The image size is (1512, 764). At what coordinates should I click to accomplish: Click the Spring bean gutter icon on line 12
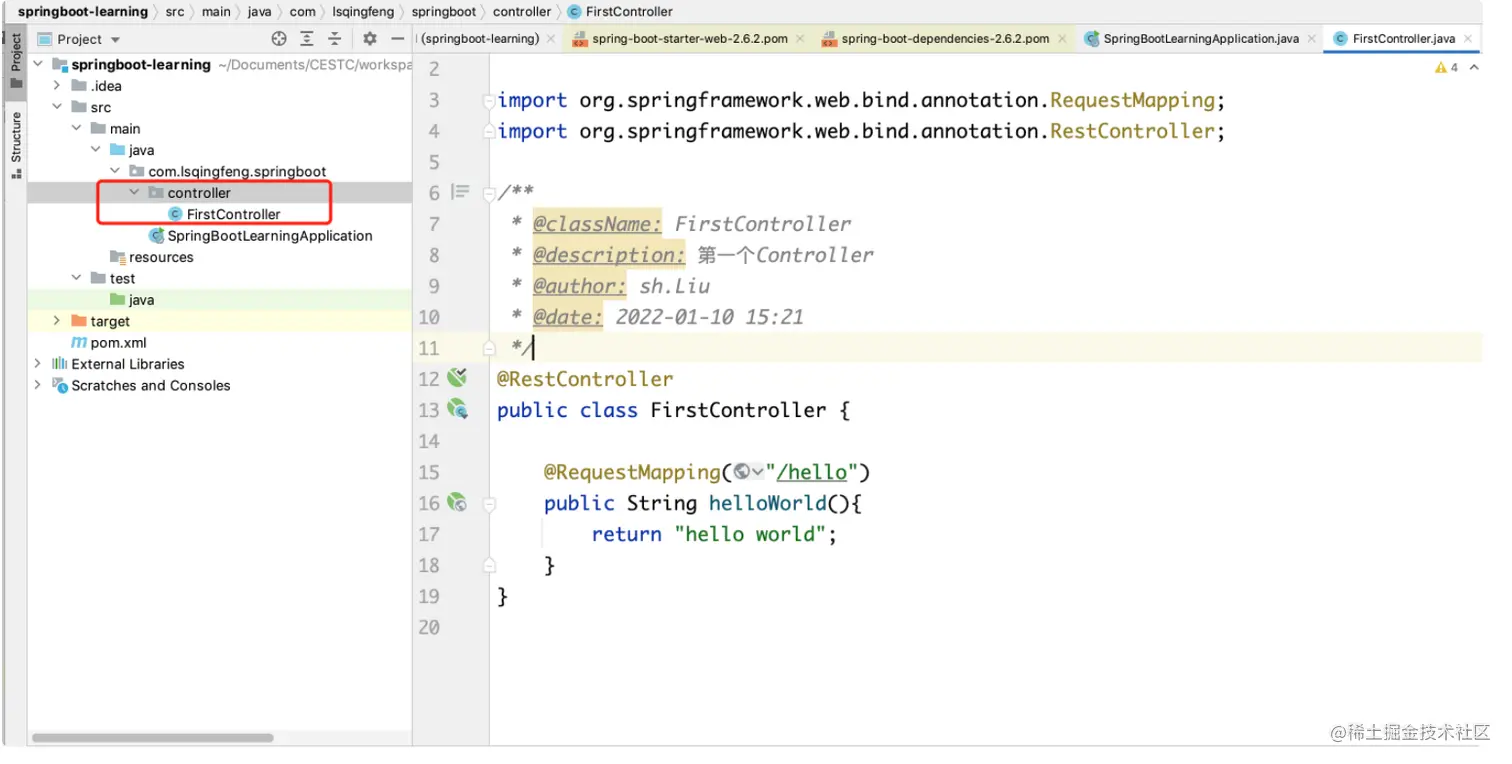[x=457, y=378]
